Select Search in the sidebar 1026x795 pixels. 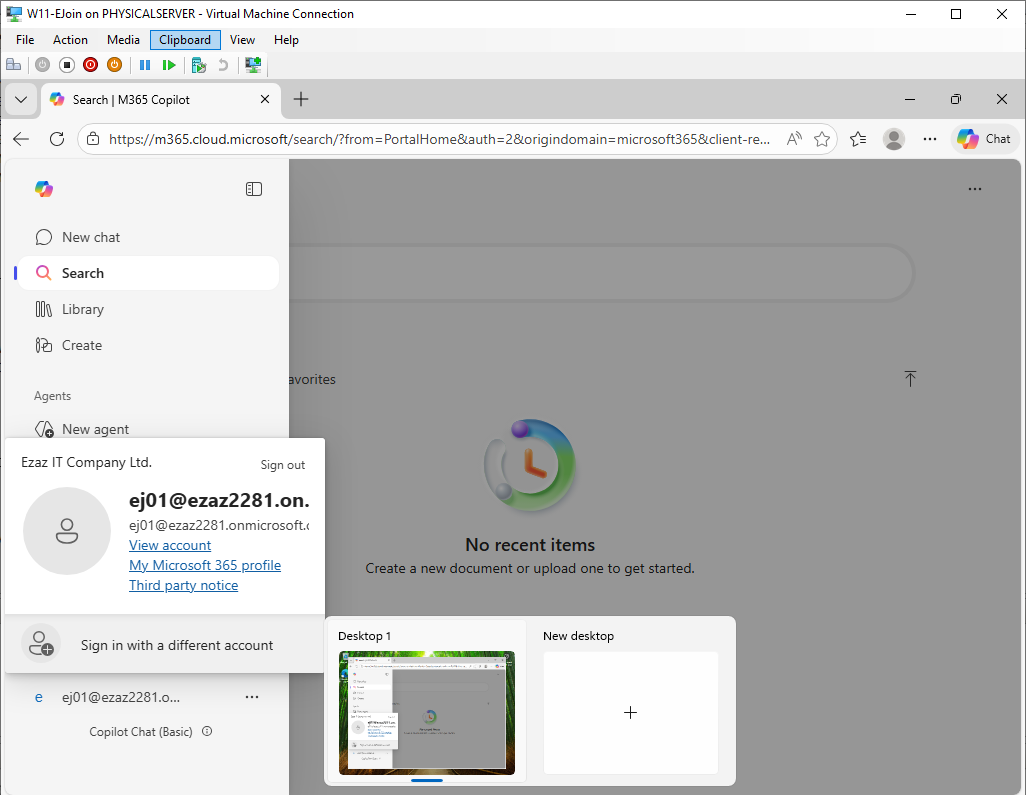pos(149,273)
